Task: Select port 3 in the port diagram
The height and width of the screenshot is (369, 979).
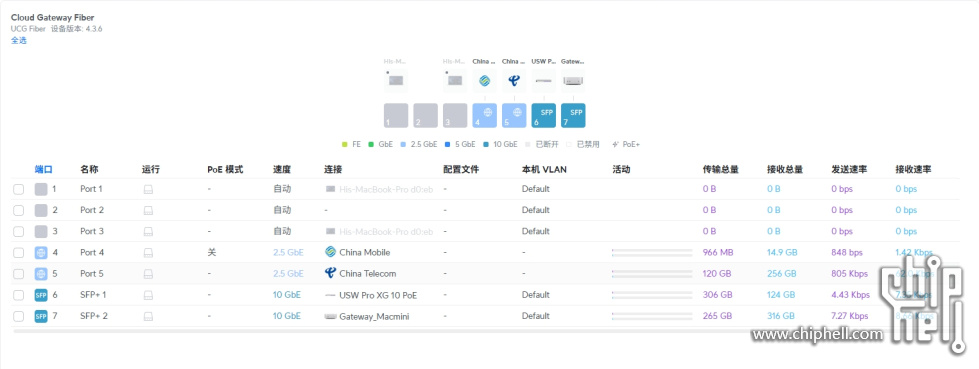Action: click(455, 116)
